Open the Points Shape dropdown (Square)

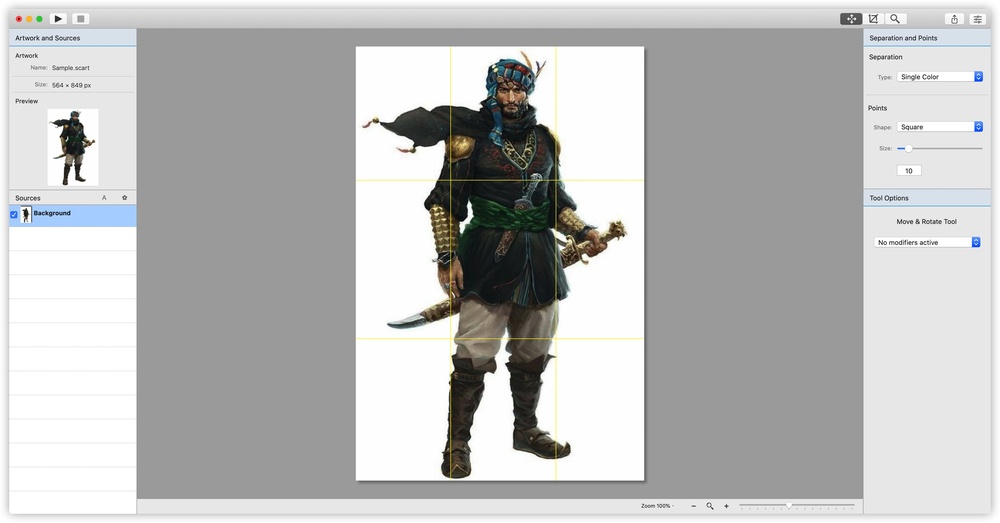click(x=939, y=127)
